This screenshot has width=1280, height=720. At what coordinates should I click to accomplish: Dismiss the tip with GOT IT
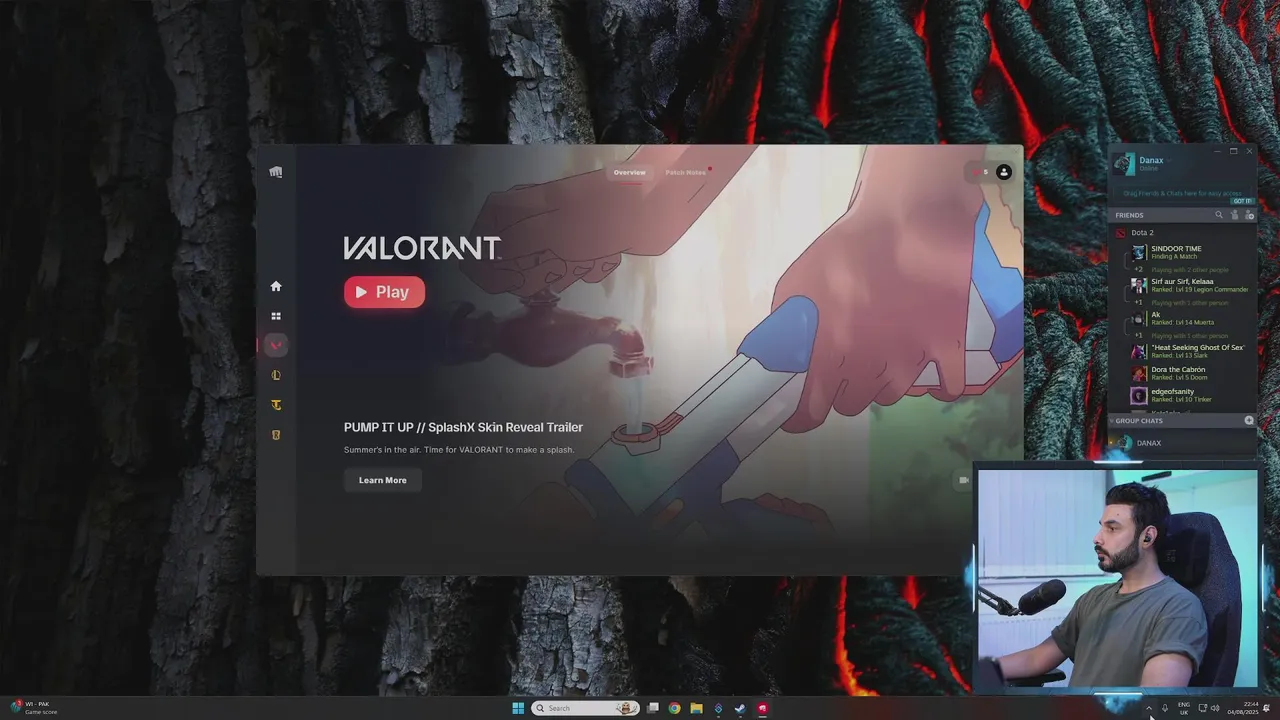[x=1242, y=201]
